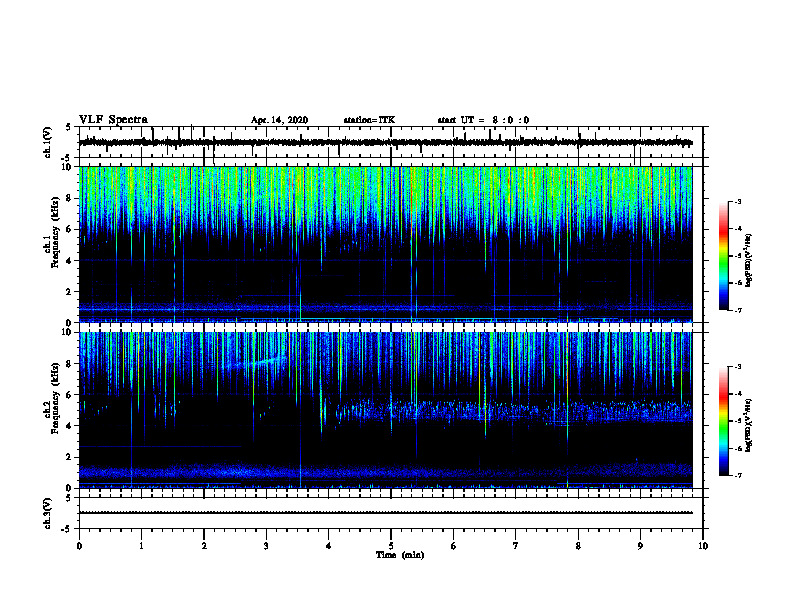Click the "2" kHz tick of ch.1 spectrogram

click(70, 292)
